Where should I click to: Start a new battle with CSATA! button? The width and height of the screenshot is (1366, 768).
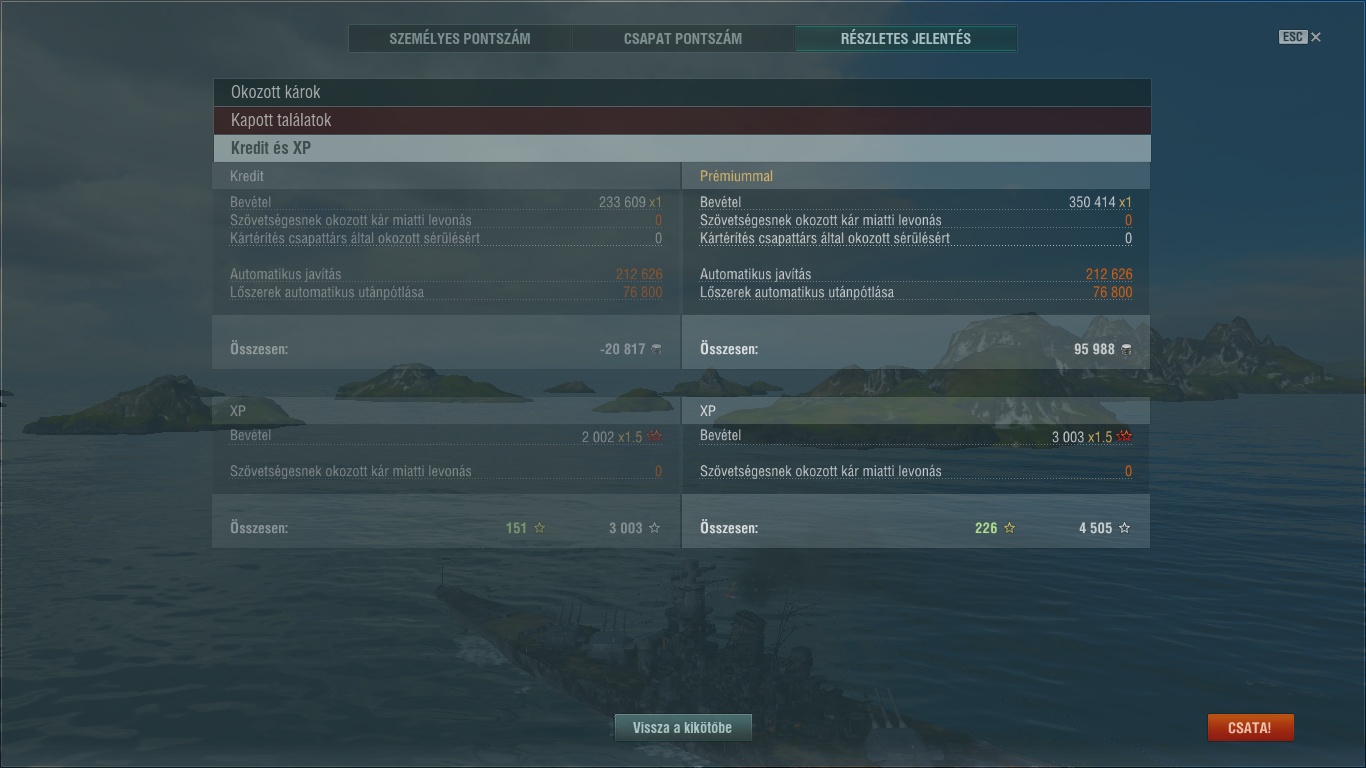[1250, 728]
